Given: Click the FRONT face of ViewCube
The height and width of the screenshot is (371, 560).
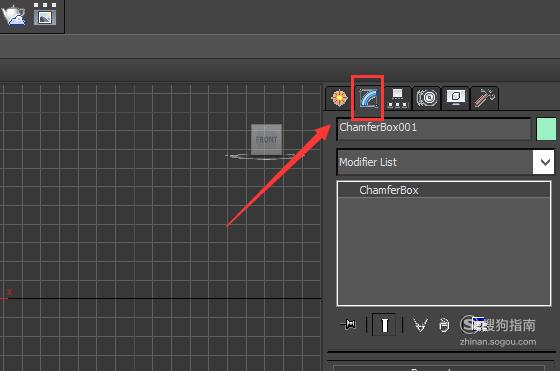Looking at the screenshot, I should (266, 139).
